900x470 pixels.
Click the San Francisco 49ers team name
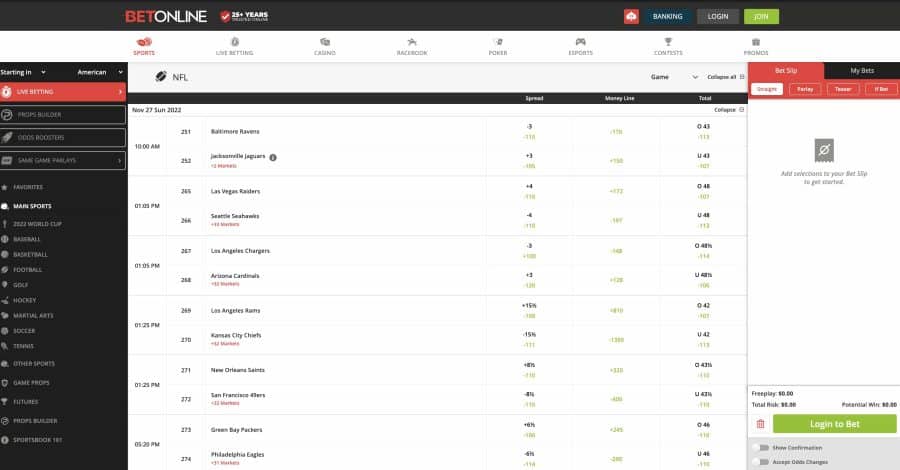pos(238,395)
